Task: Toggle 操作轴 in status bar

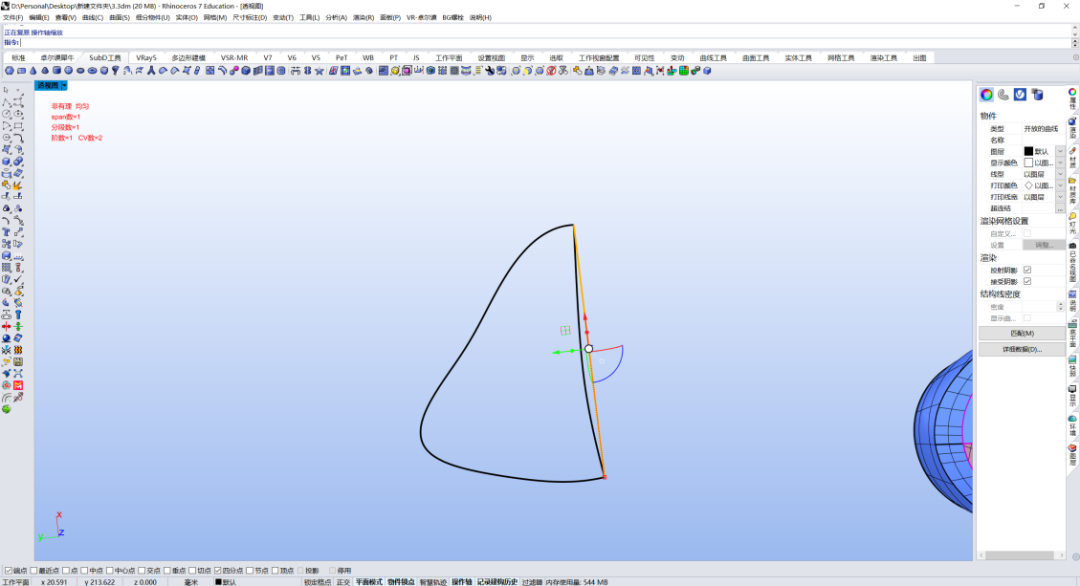Action: point(461,582)
